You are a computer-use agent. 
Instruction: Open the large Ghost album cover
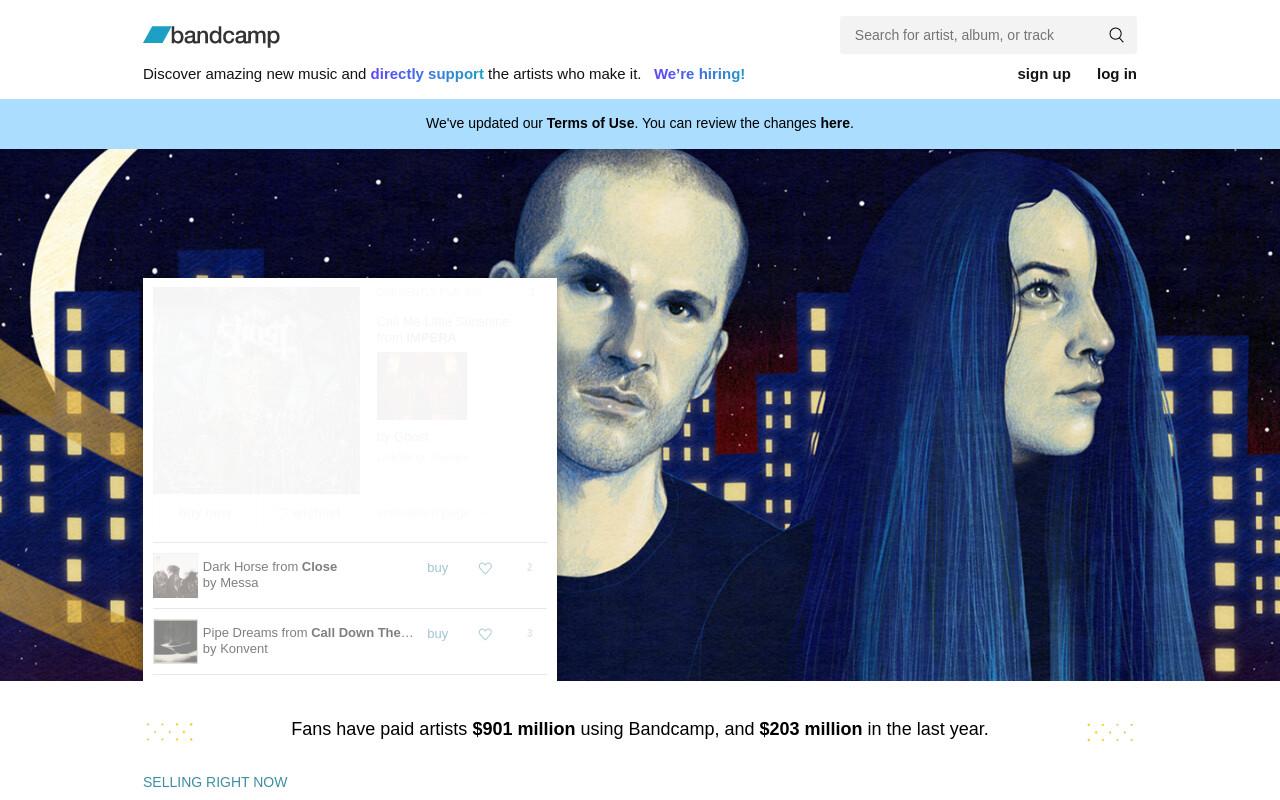[x=256, y=390]
